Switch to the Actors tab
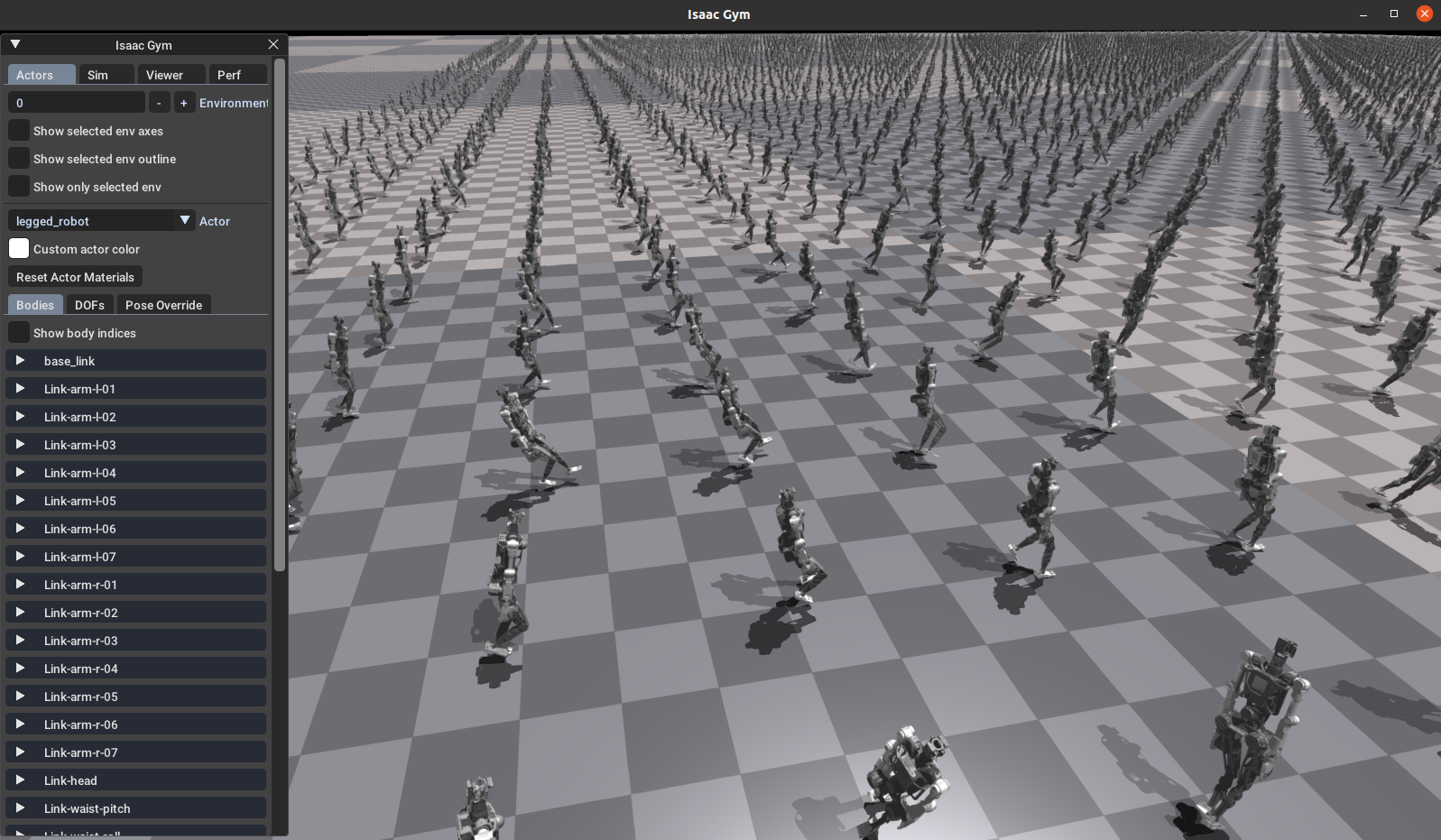 click(x=42, y=75)
